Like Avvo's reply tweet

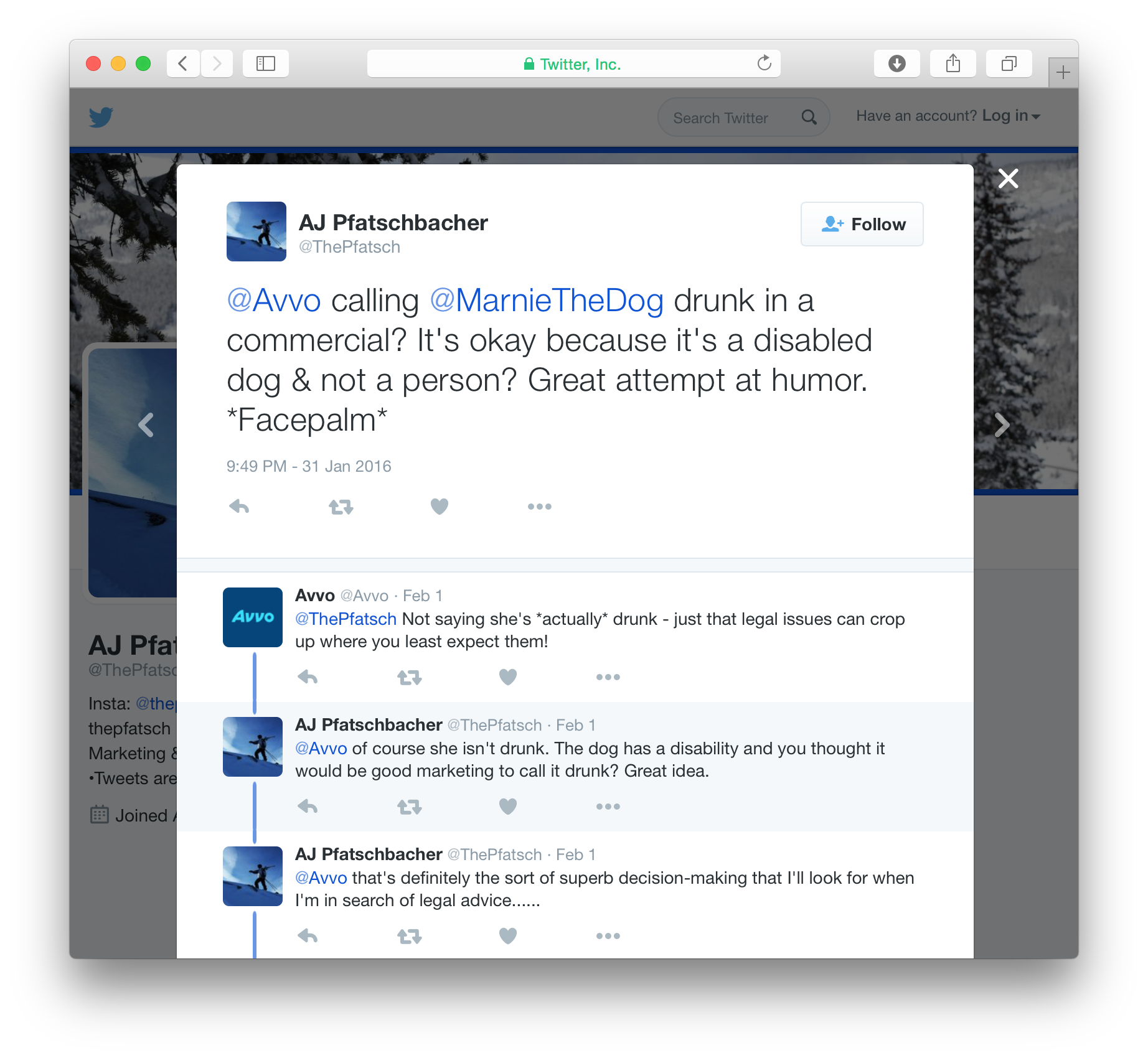pos(508,676)
